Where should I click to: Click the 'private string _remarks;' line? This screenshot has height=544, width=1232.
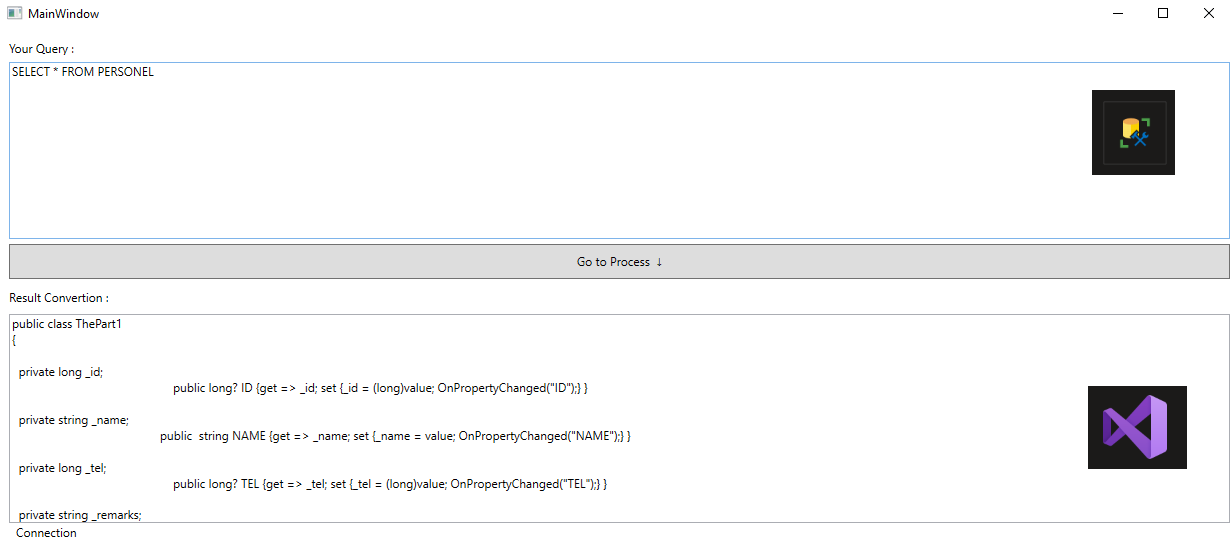pos(80,515)
